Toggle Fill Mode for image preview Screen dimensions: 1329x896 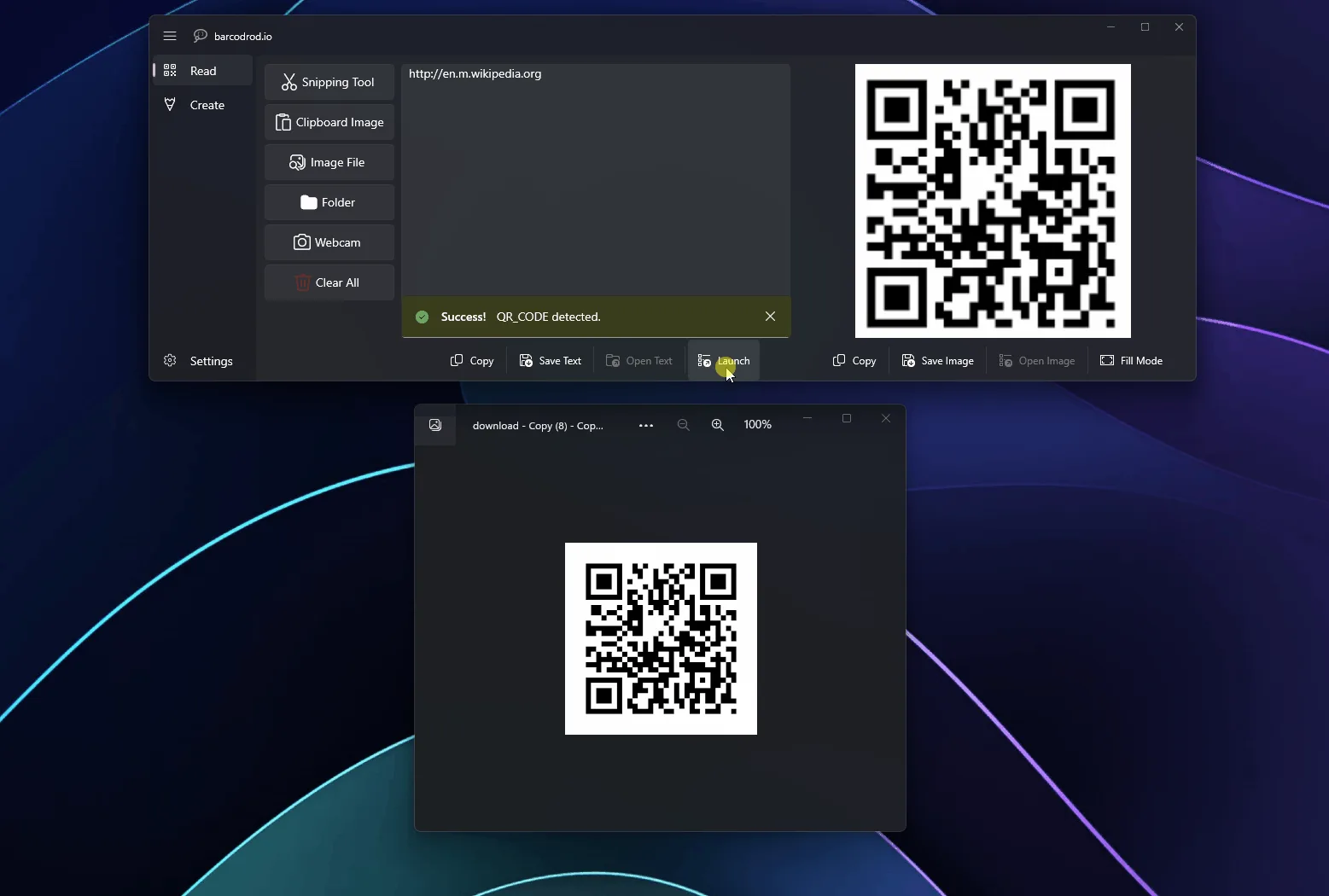coord(1132,361)
